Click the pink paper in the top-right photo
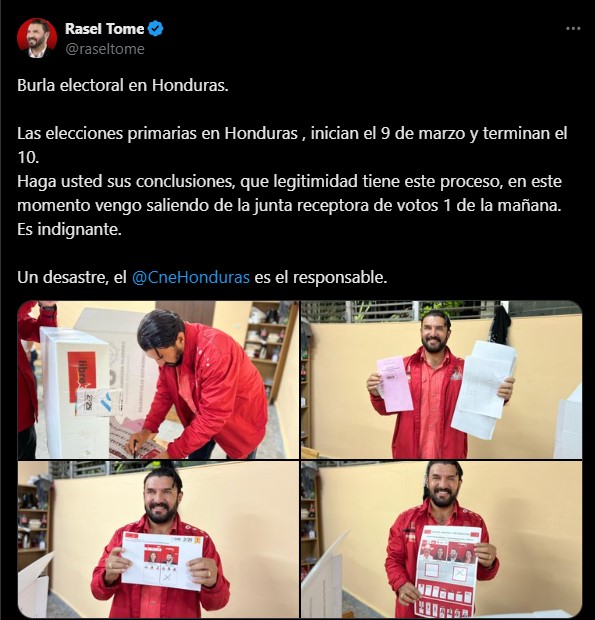Viewport: 595px width, 620px height. [x=394, y=384]
